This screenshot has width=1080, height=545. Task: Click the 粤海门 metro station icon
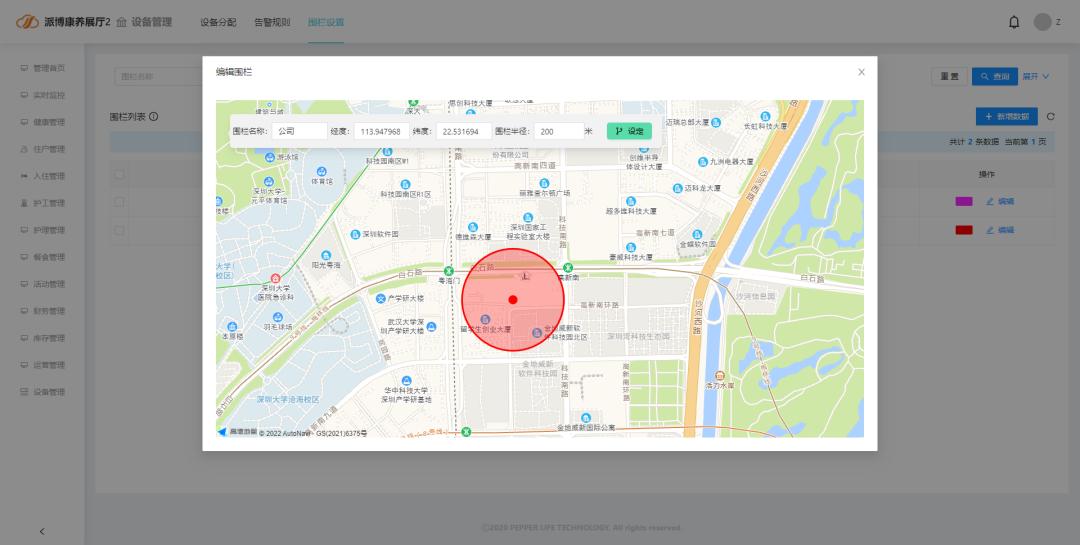click(x=449, y=271)
